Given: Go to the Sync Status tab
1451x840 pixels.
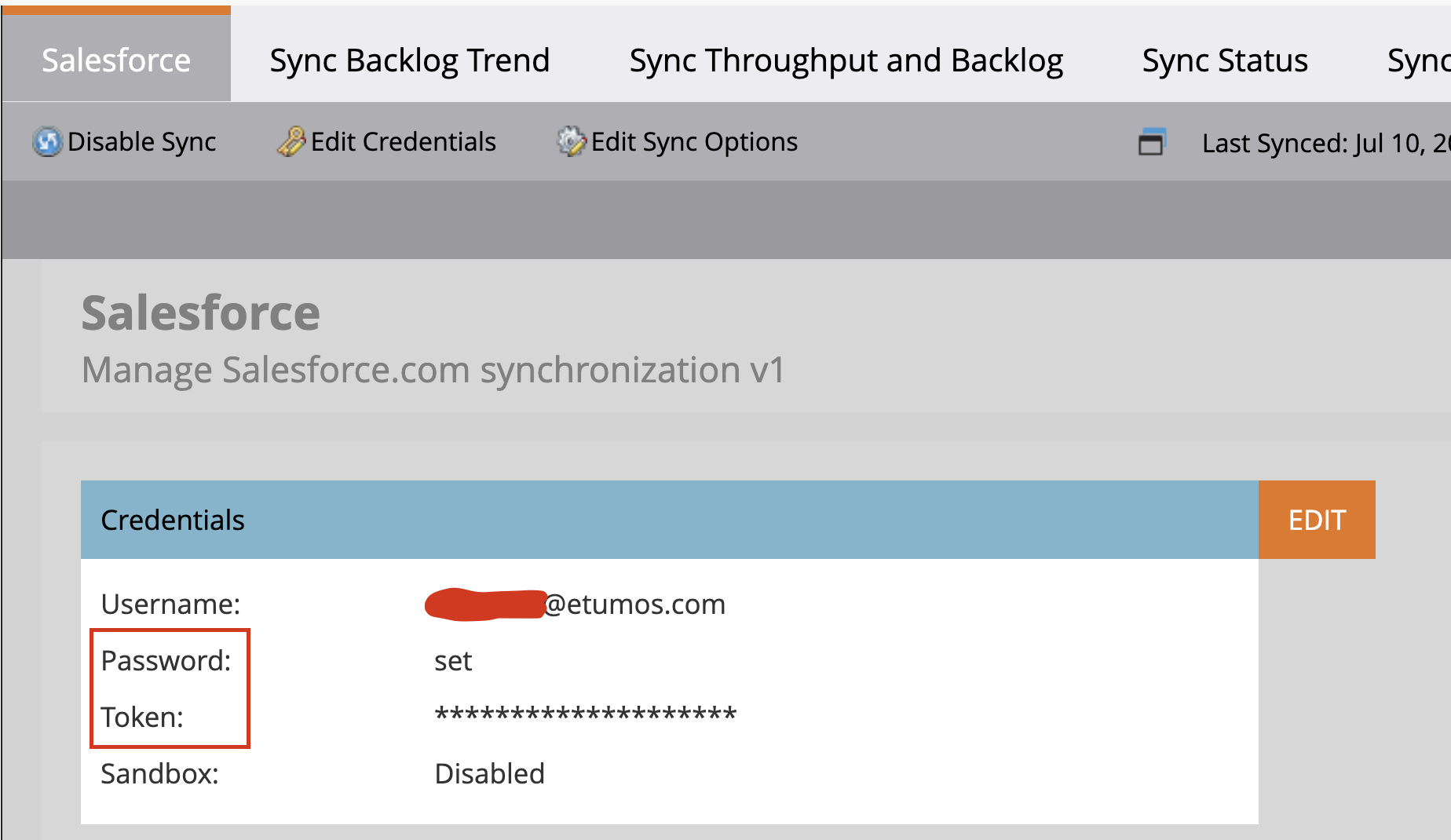Looking at the screenshot, I should [x=1225, y=60].
